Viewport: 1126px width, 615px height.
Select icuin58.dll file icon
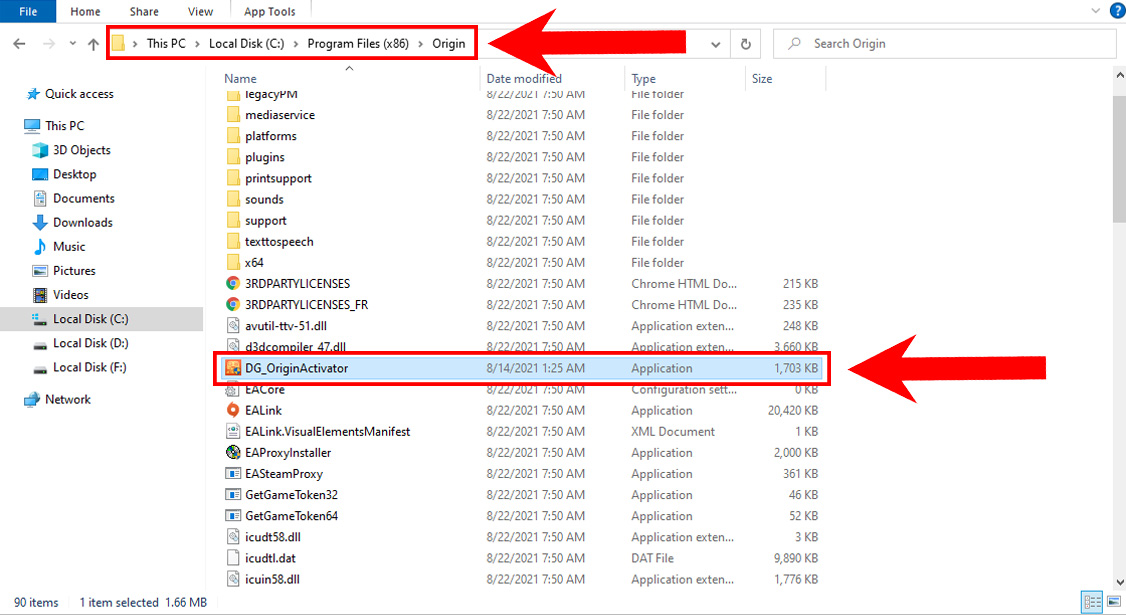tap(233, 579)
